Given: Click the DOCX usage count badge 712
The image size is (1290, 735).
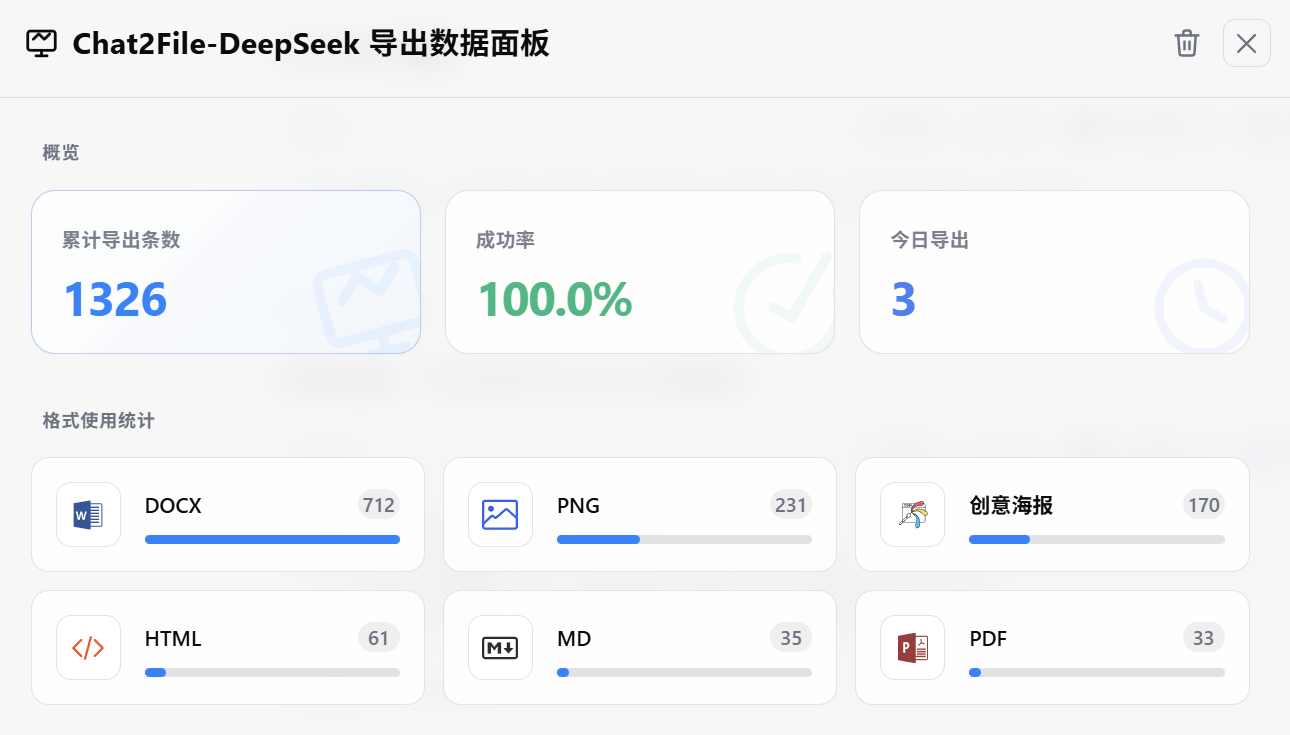Looking at the screenshot, I should 378,505.
